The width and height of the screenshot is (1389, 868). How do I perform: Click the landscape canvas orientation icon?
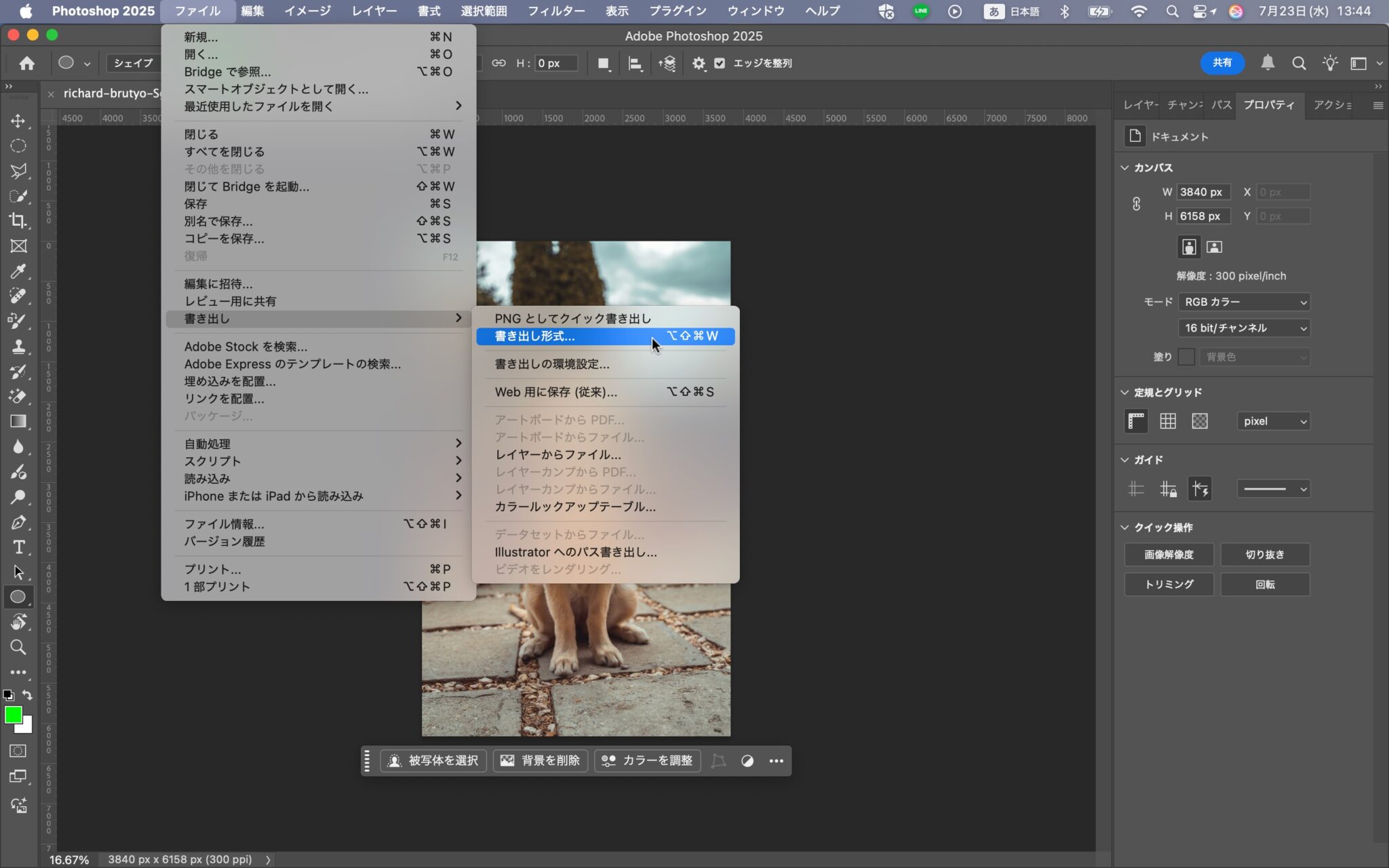pos(1213,247)
